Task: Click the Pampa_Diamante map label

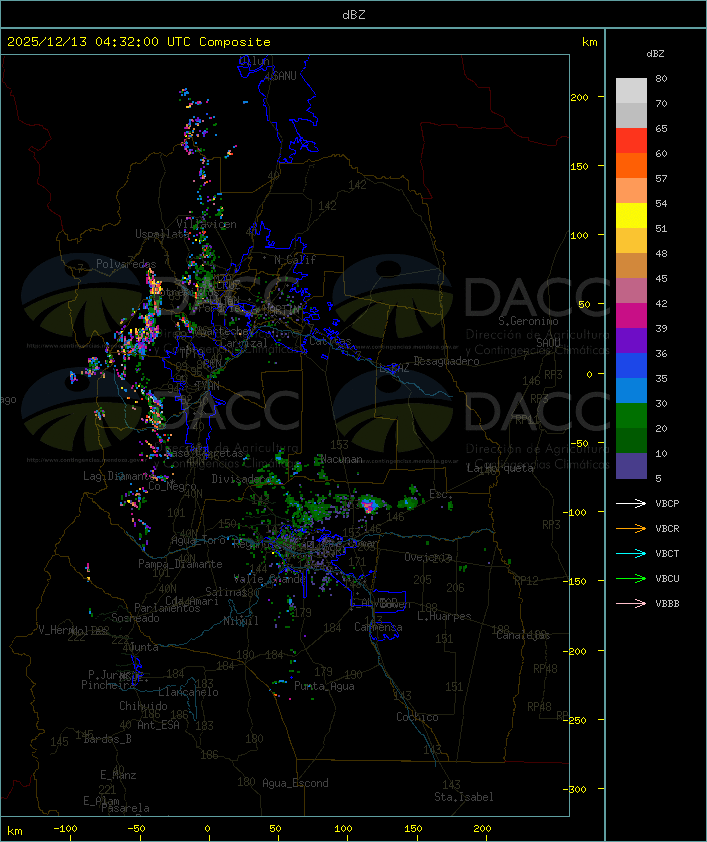Action: [x=180, y=564]
